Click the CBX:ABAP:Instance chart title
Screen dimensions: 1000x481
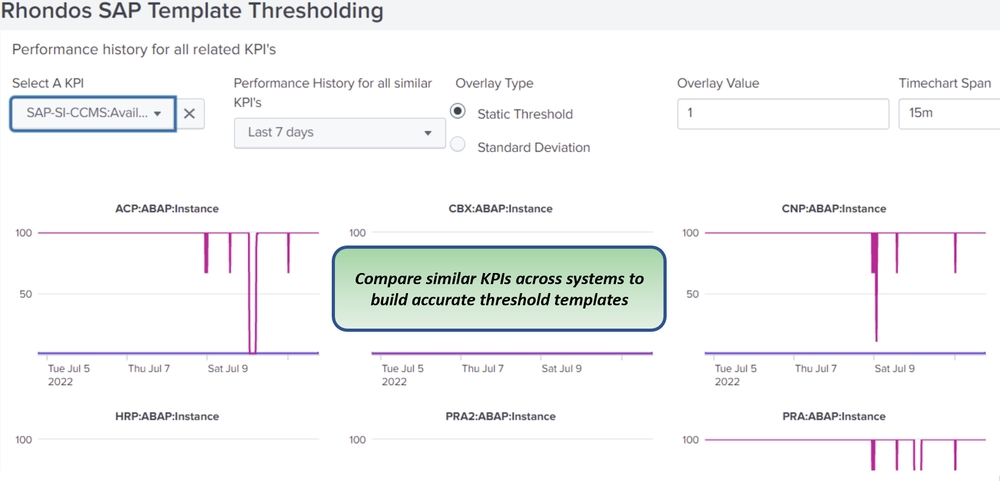coord(501,209)
